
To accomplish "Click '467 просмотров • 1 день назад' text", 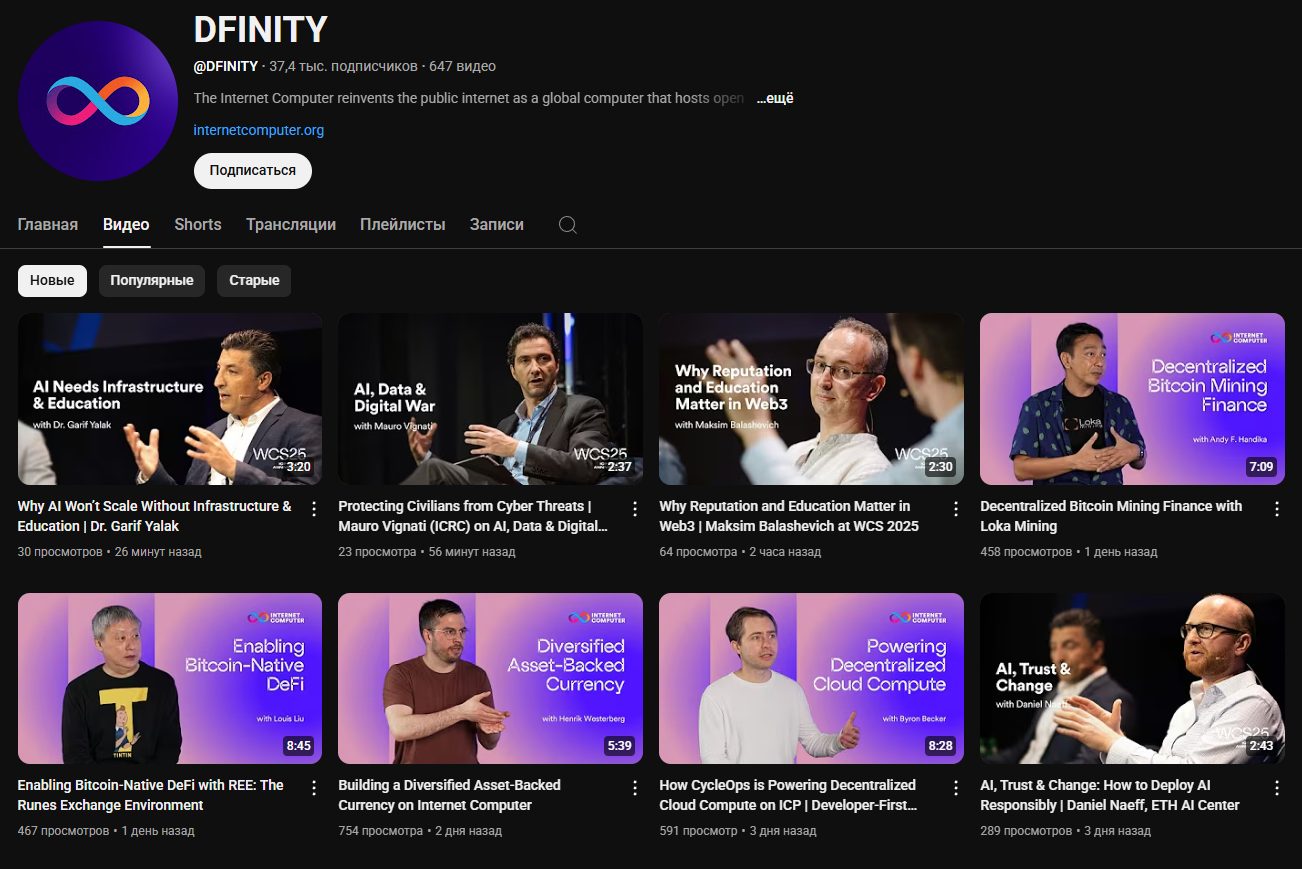I will 106,831.
